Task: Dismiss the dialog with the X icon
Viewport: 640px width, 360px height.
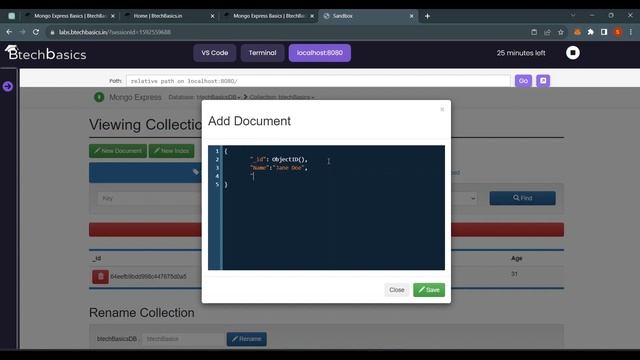Action: pyautogui.click(x=442, y=109)
